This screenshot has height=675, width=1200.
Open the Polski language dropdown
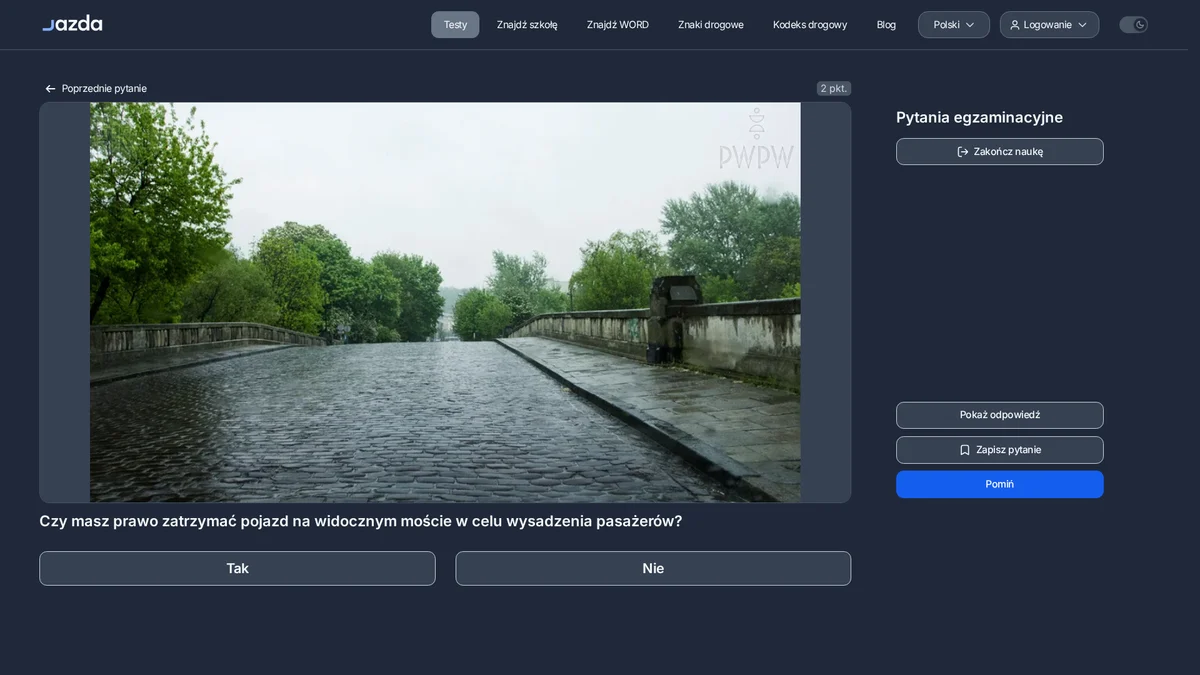pyautogui.click(x=954, y=25)
